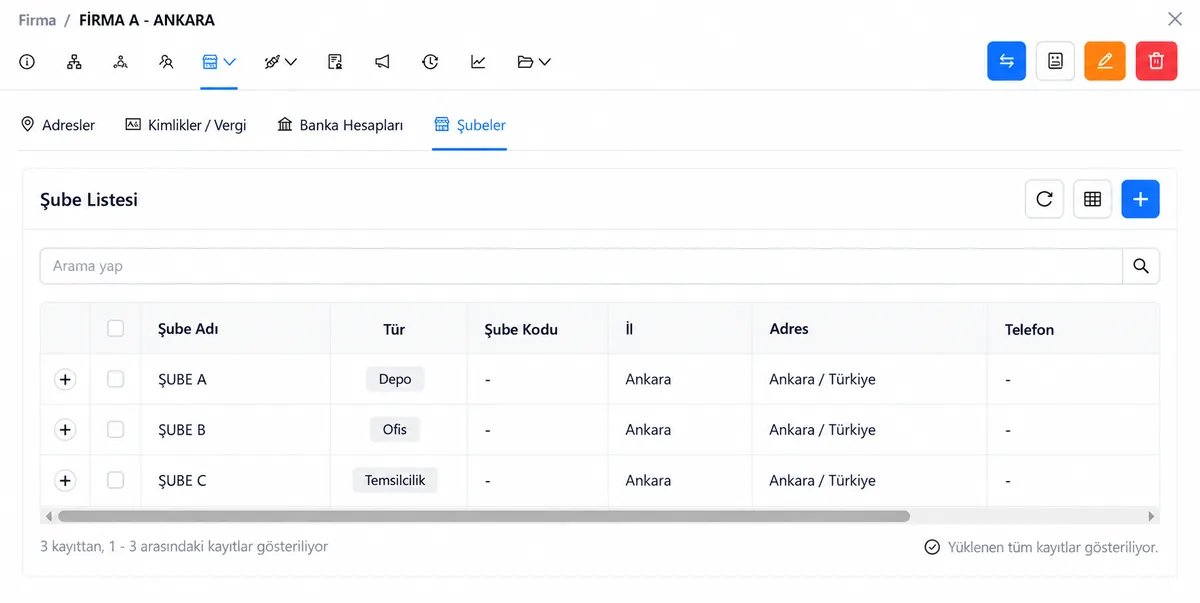Expand the ŞUBE A row details

coord(65,379)
